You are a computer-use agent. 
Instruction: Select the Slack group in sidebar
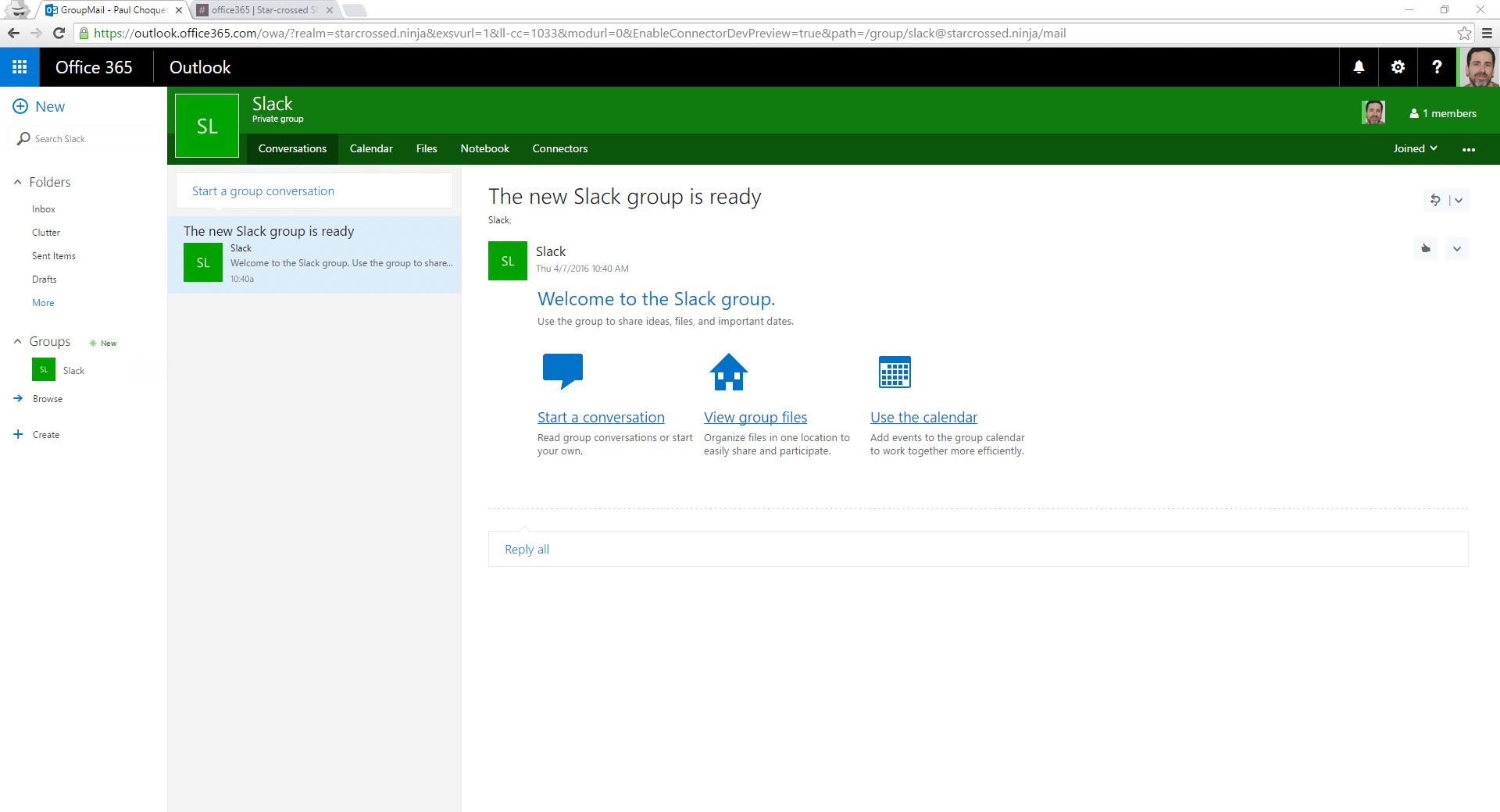click(x=74, y=370)
